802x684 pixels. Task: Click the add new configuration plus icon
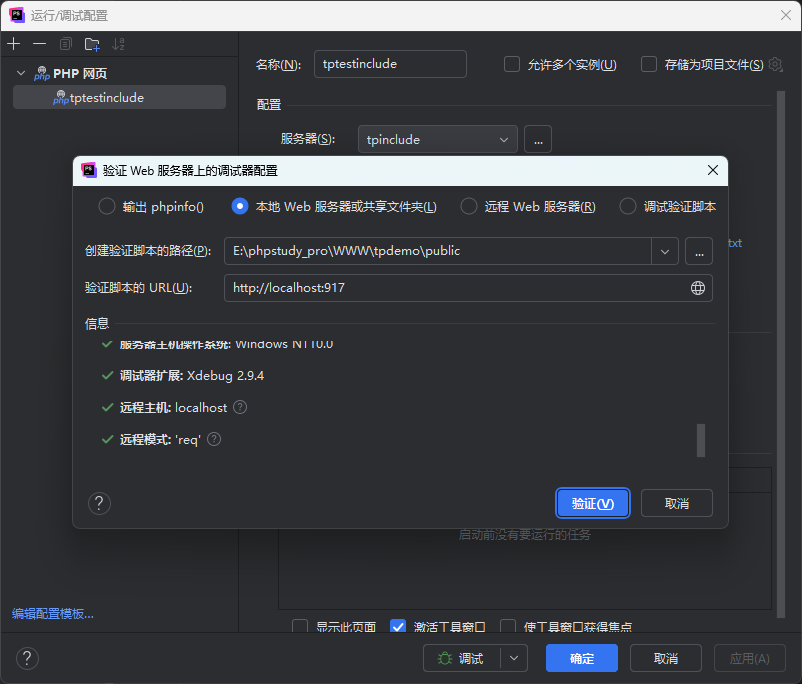pyautogui.click(x=13, y=44)
